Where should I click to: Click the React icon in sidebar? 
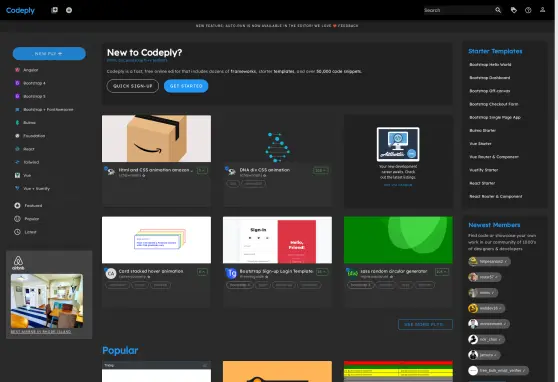[x=17, y=149]
